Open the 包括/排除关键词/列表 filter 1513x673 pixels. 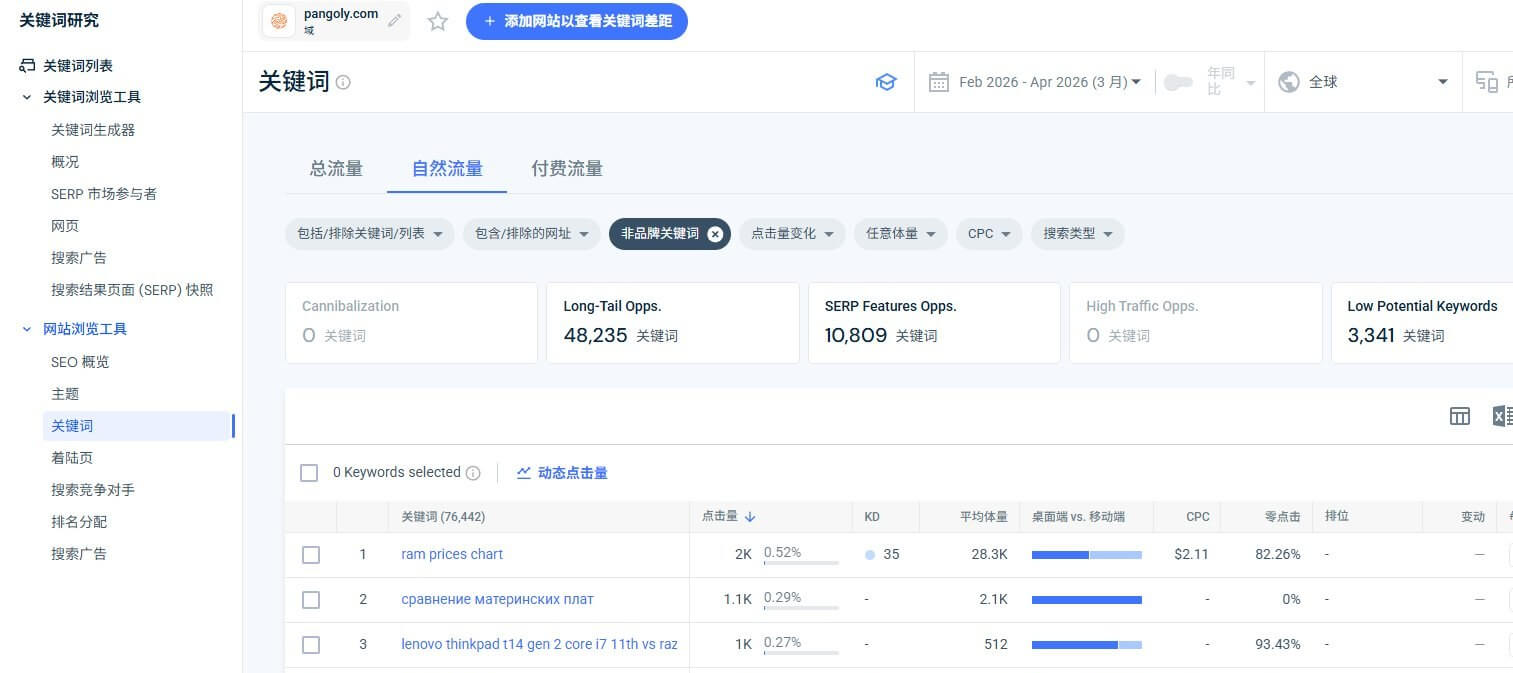(369, 234)
